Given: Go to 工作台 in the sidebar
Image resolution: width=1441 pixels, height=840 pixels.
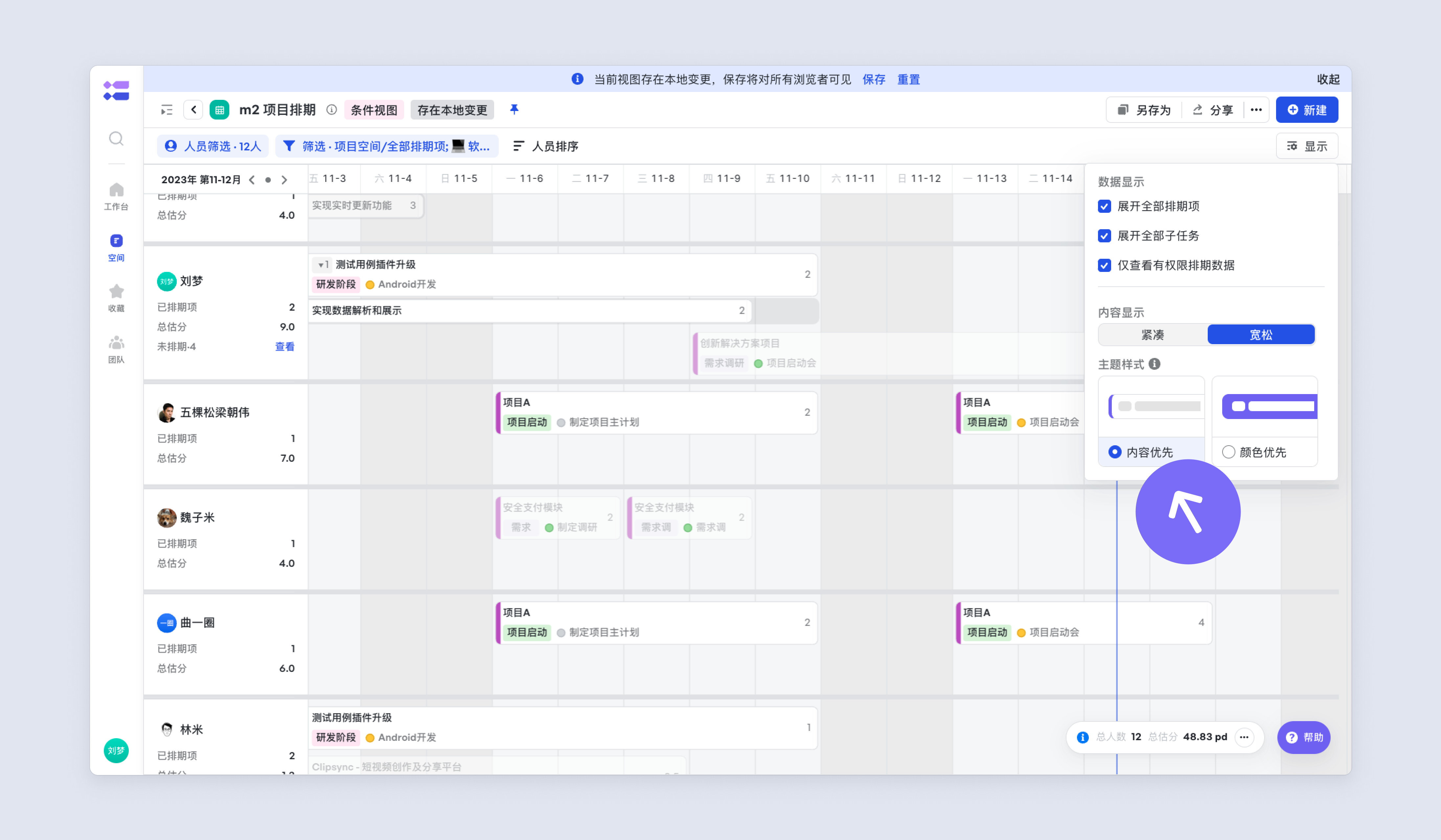Looking at the screenshot, I should (116, 196).
